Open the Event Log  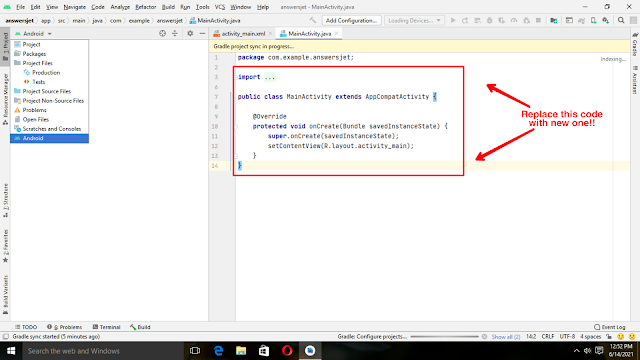click(610, 327)
